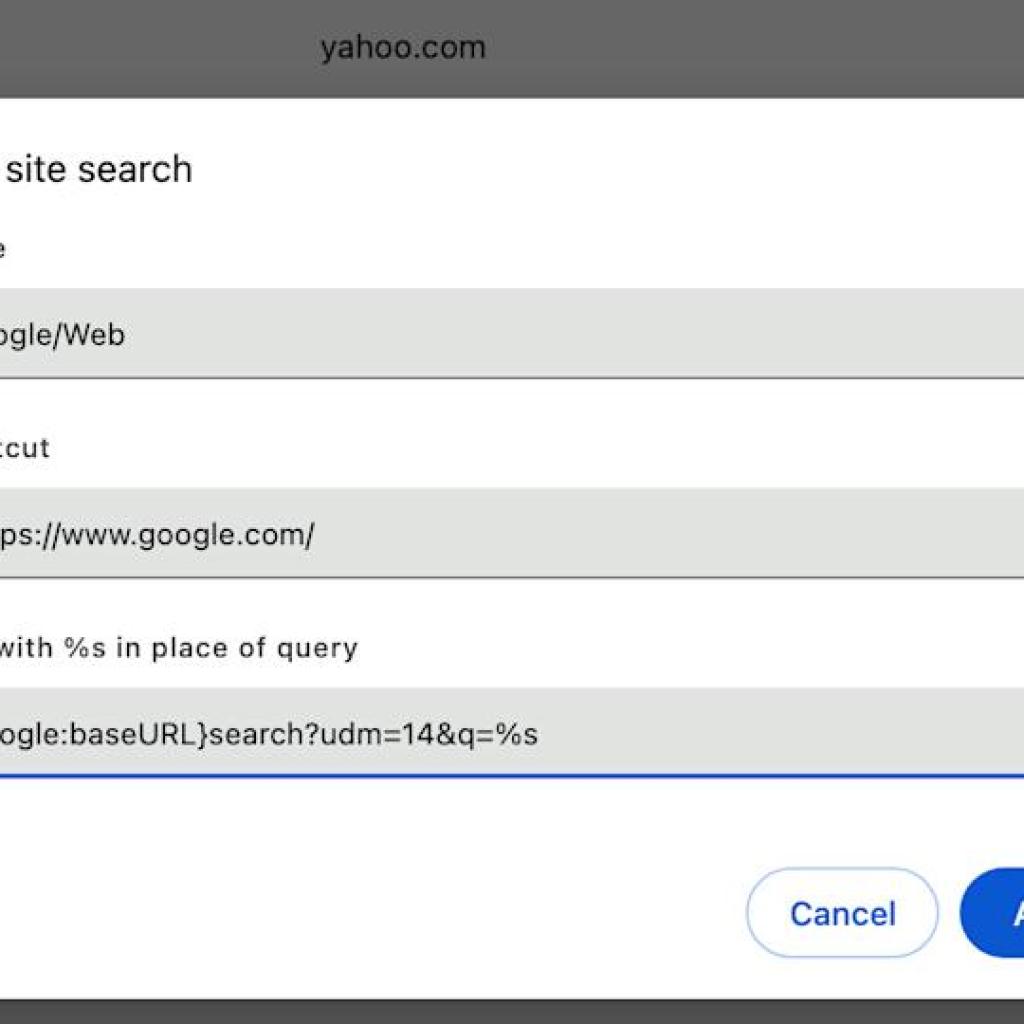Click the shortcut field label above the URL
This screenshot has height=1024, width=1024.
(27, 448)
